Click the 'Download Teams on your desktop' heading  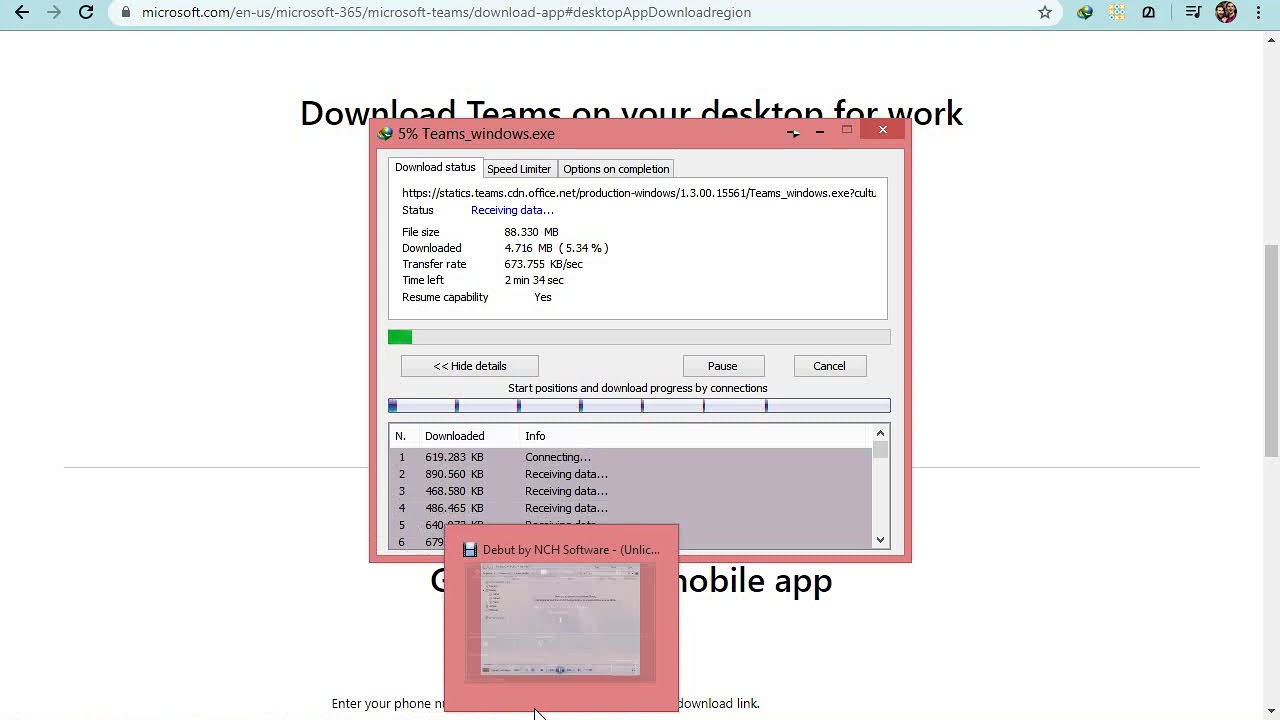(x=631, y=112)
